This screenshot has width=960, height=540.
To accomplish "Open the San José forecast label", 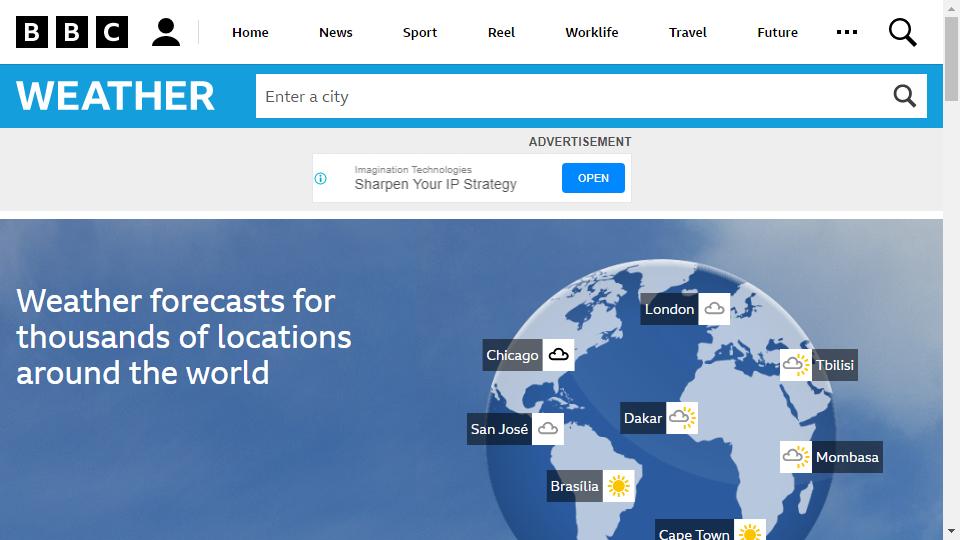I will (500, 429).
